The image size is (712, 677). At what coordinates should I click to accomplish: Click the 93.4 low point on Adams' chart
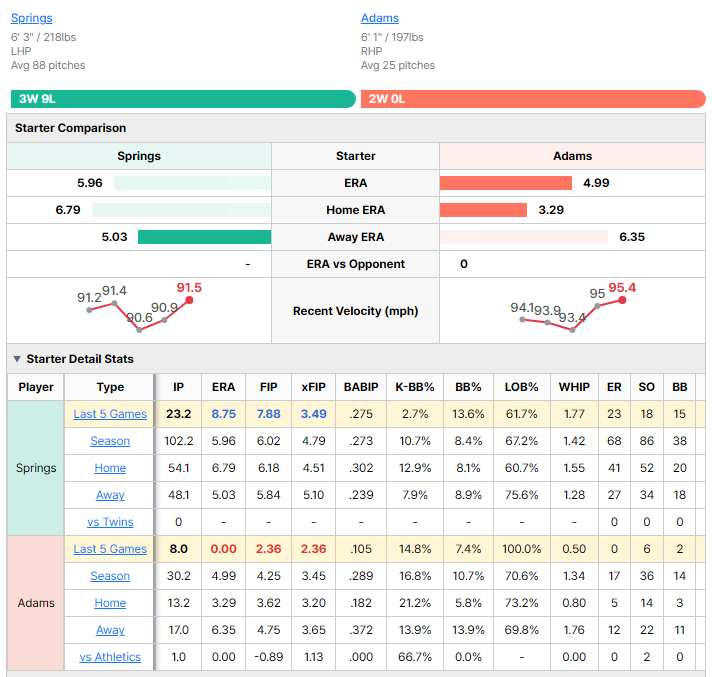click(572, 330)
